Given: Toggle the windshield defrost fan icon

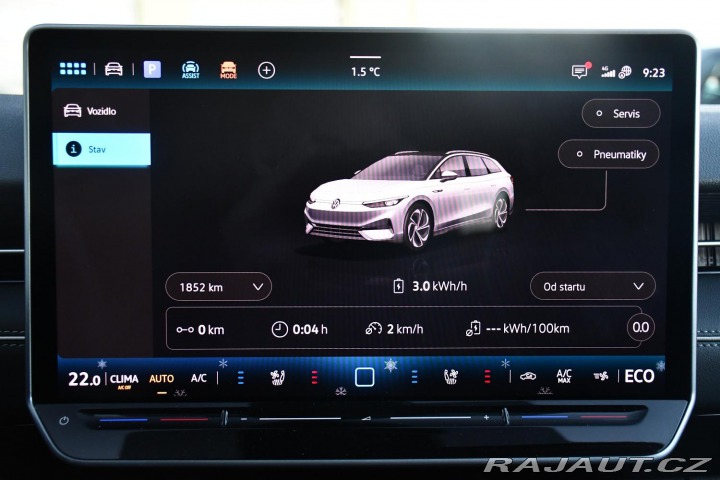Looking at the screenshot, I should [601, 377].
